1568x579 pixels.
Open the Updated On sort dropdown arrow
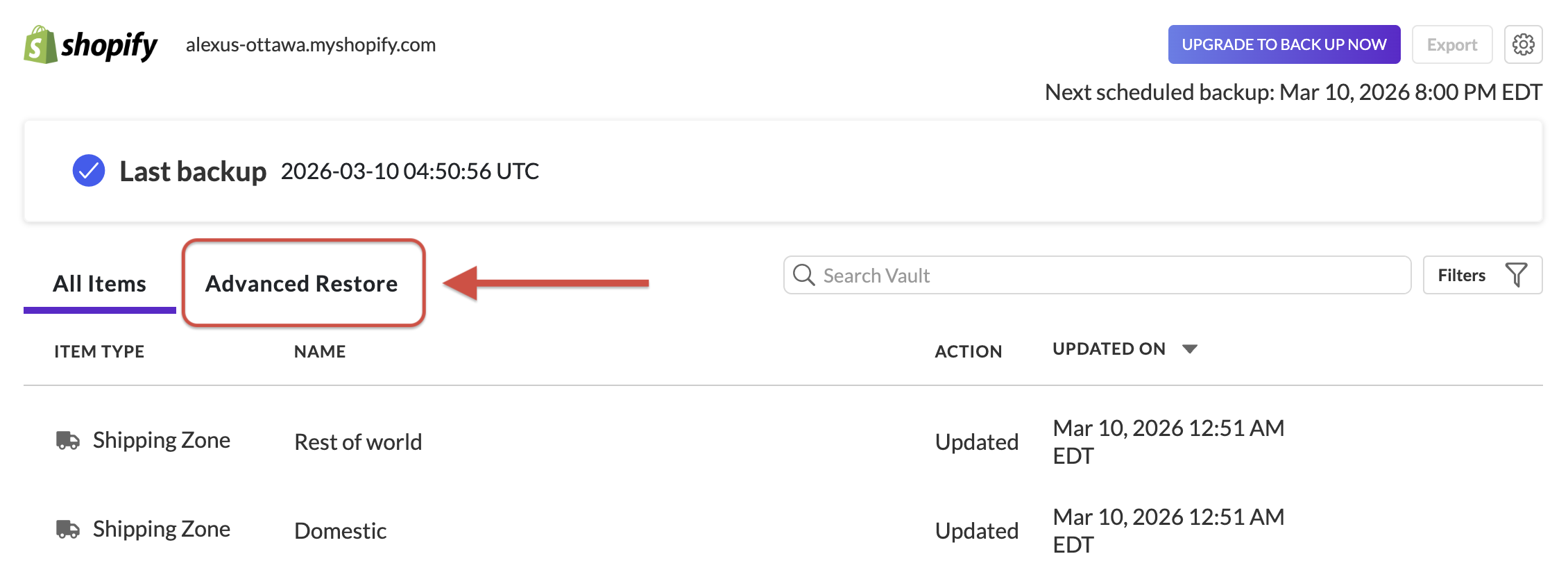click(1188, 349)
